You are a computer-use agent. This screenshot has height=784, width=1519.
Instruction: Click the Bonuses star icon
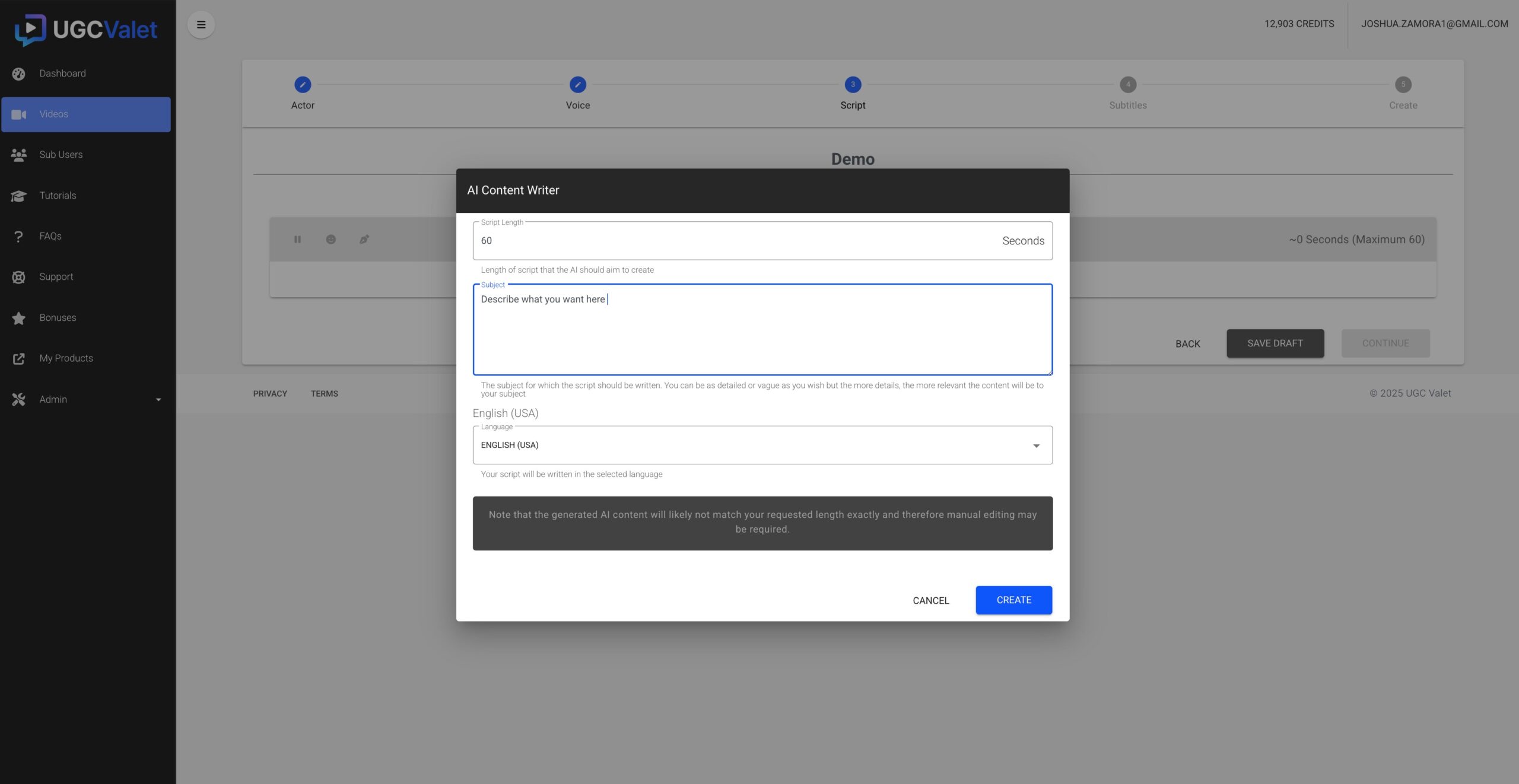click(x=18, y=318)
